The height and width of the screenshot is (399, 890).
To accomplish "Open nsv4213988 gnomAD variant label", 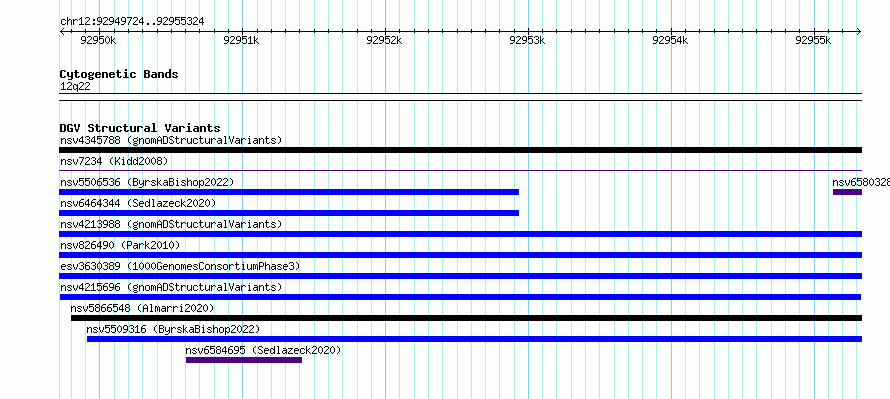I will pos(171,224).
